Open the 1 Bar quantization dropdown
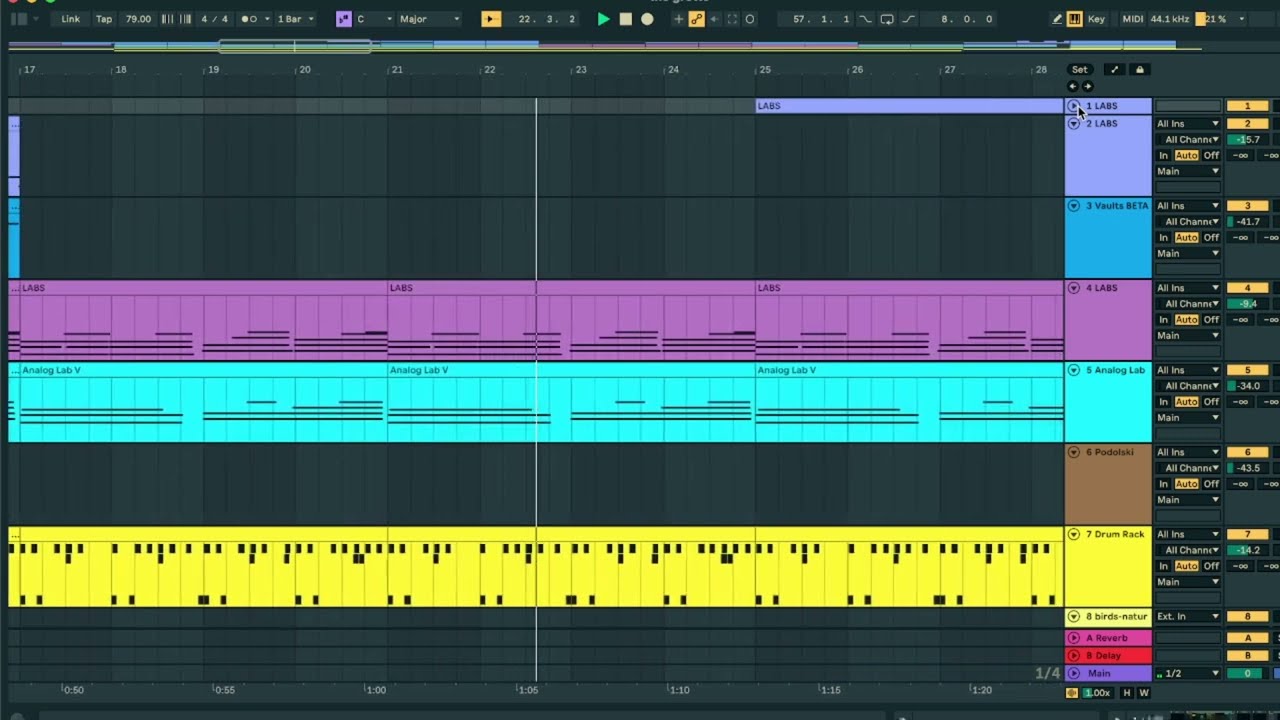 point(295,19)
